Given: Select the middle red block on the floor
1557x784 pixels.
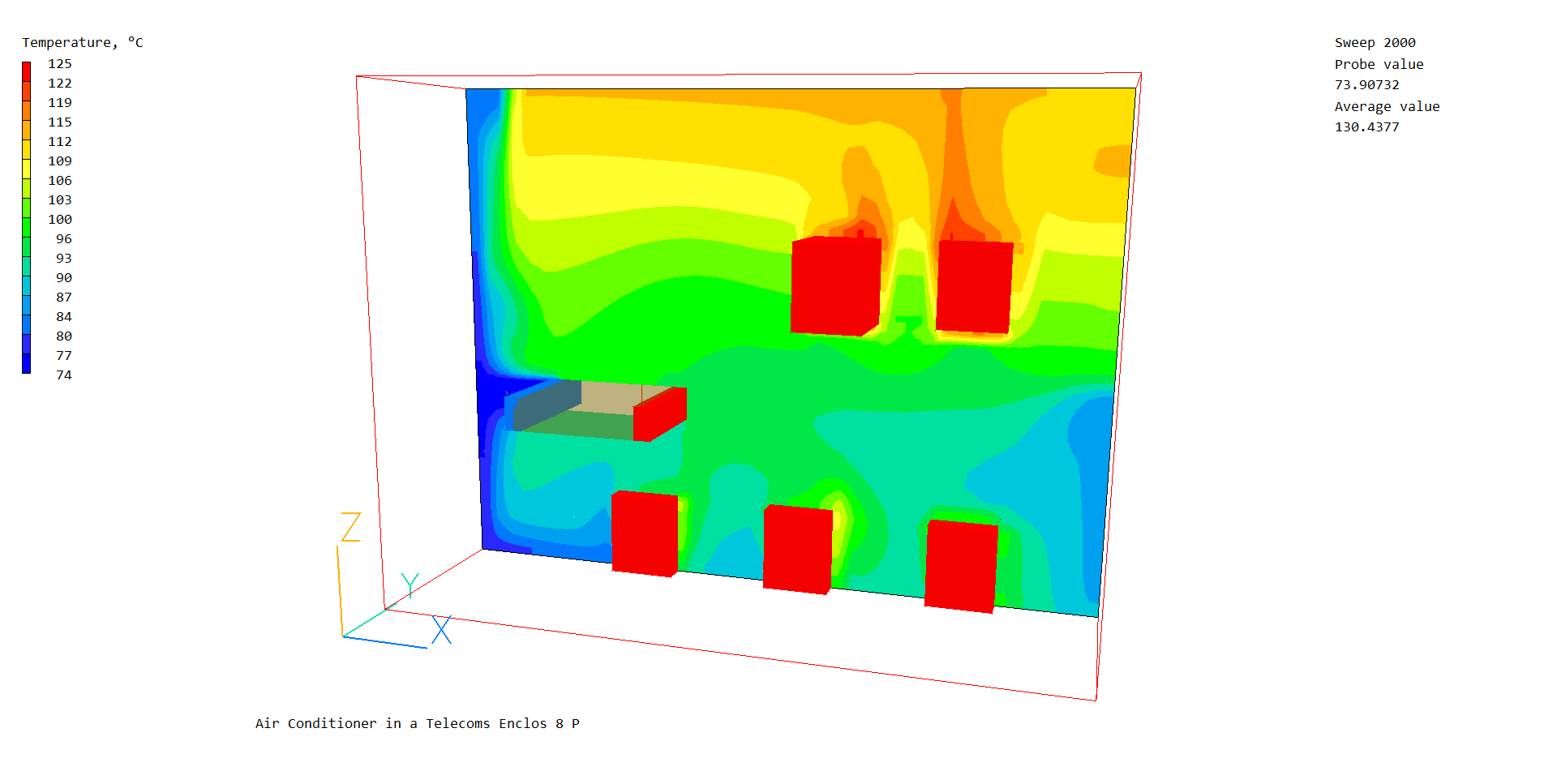Looking at the screenshot, I should (x=798, y=549).
